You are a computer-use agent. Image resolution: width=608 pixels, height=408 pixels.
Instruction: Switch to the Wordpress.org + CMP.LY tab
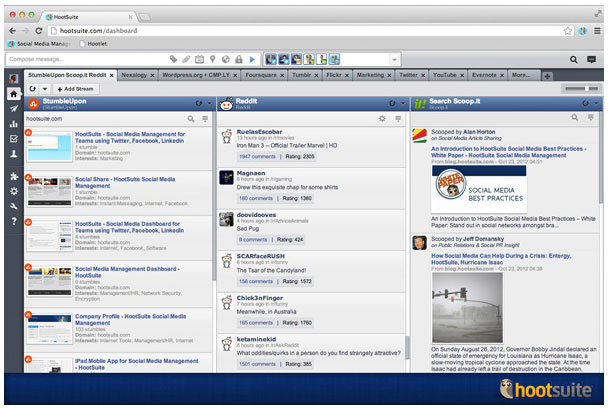tap(196, 75)
